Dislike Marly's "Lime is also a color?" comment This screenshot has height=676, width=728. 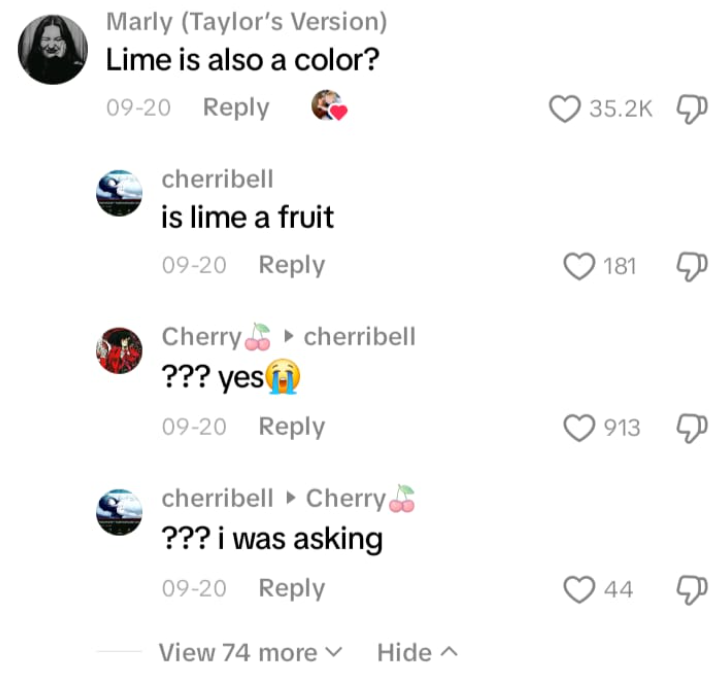[x=692, y=108]
